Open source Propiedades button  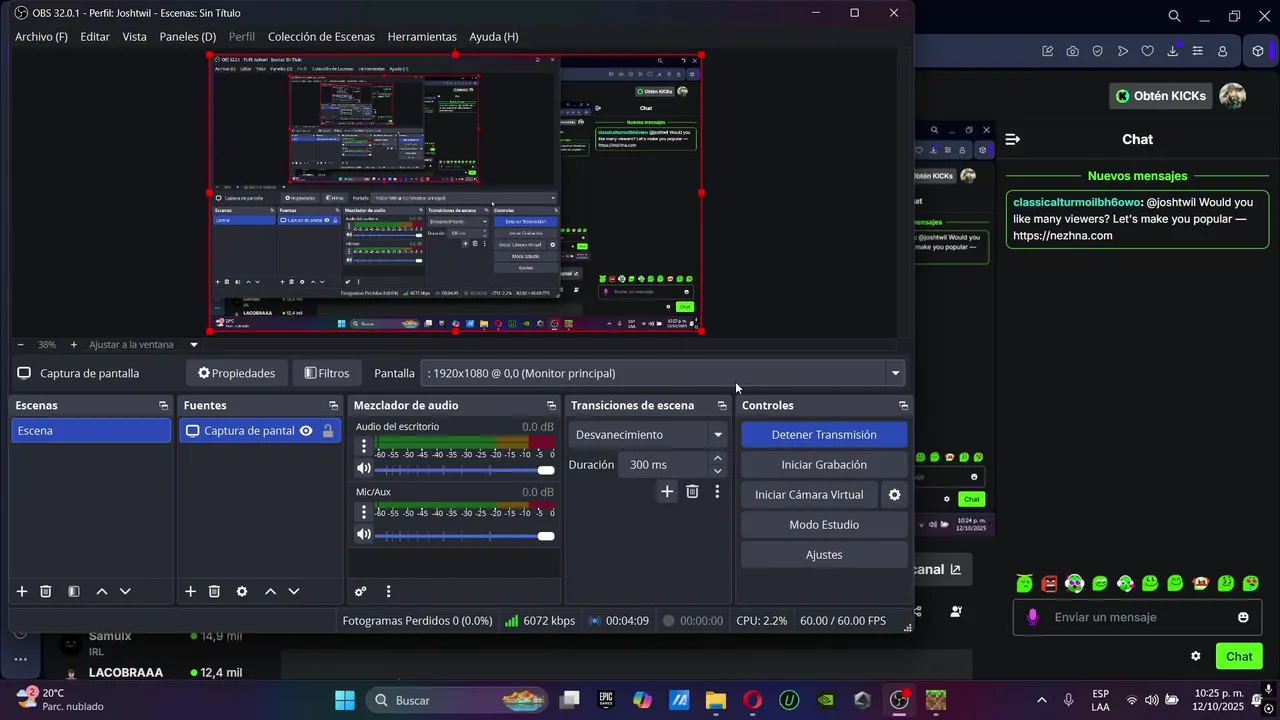click(x=237, y=373)
